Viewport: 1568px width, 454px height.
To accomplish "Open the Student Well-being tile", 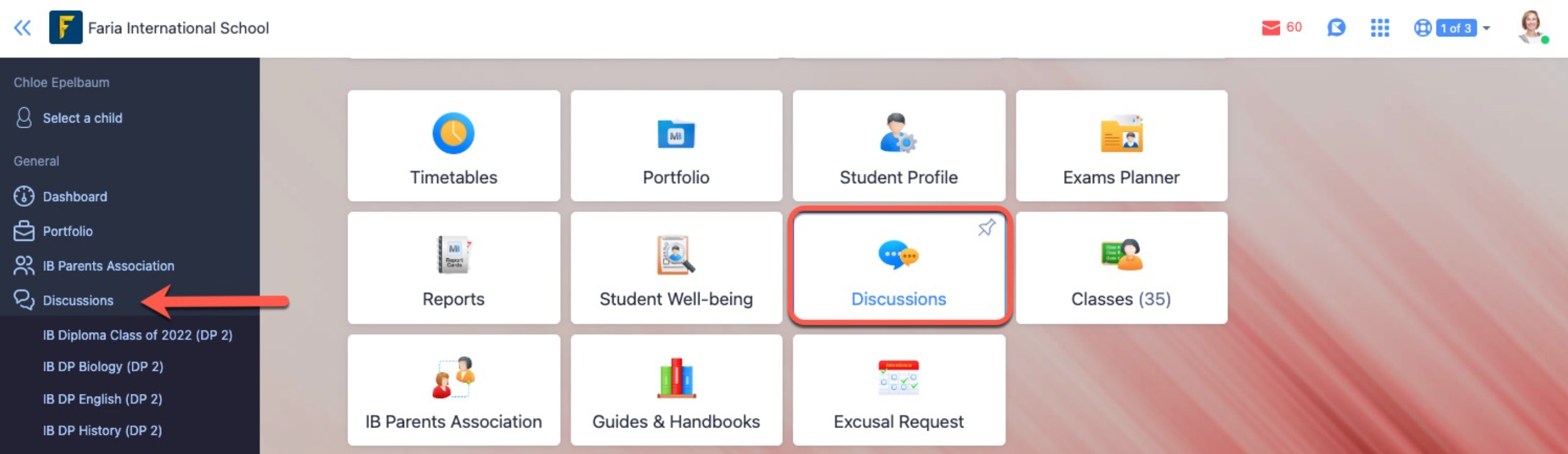I will coord(676,267).
